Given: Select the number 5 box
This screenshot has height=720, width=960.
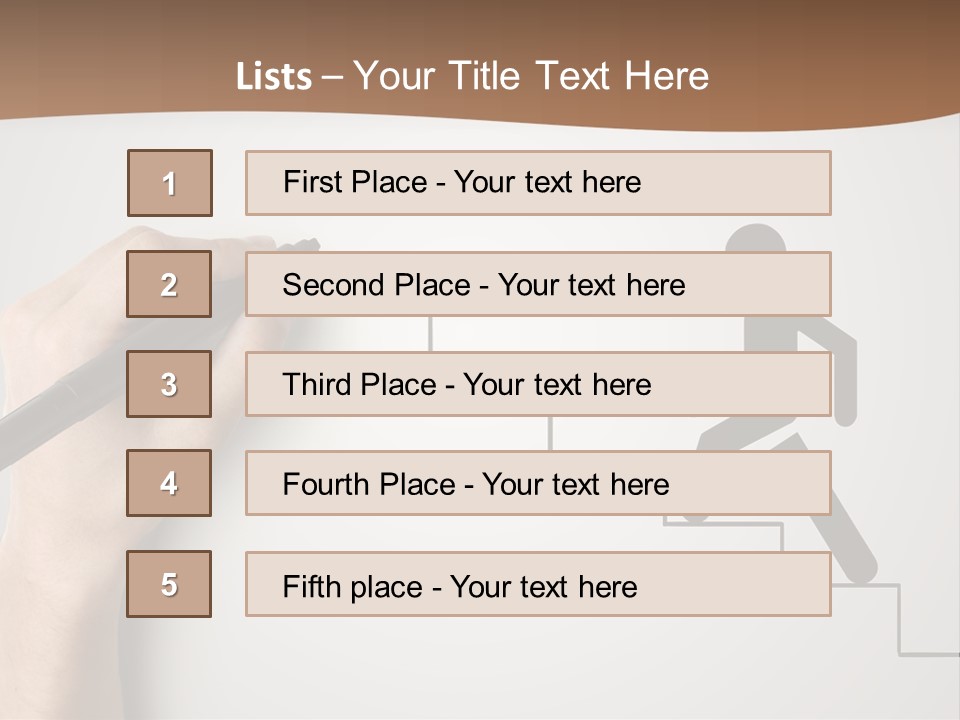Looking at the screenshot, I should [169, 584].
